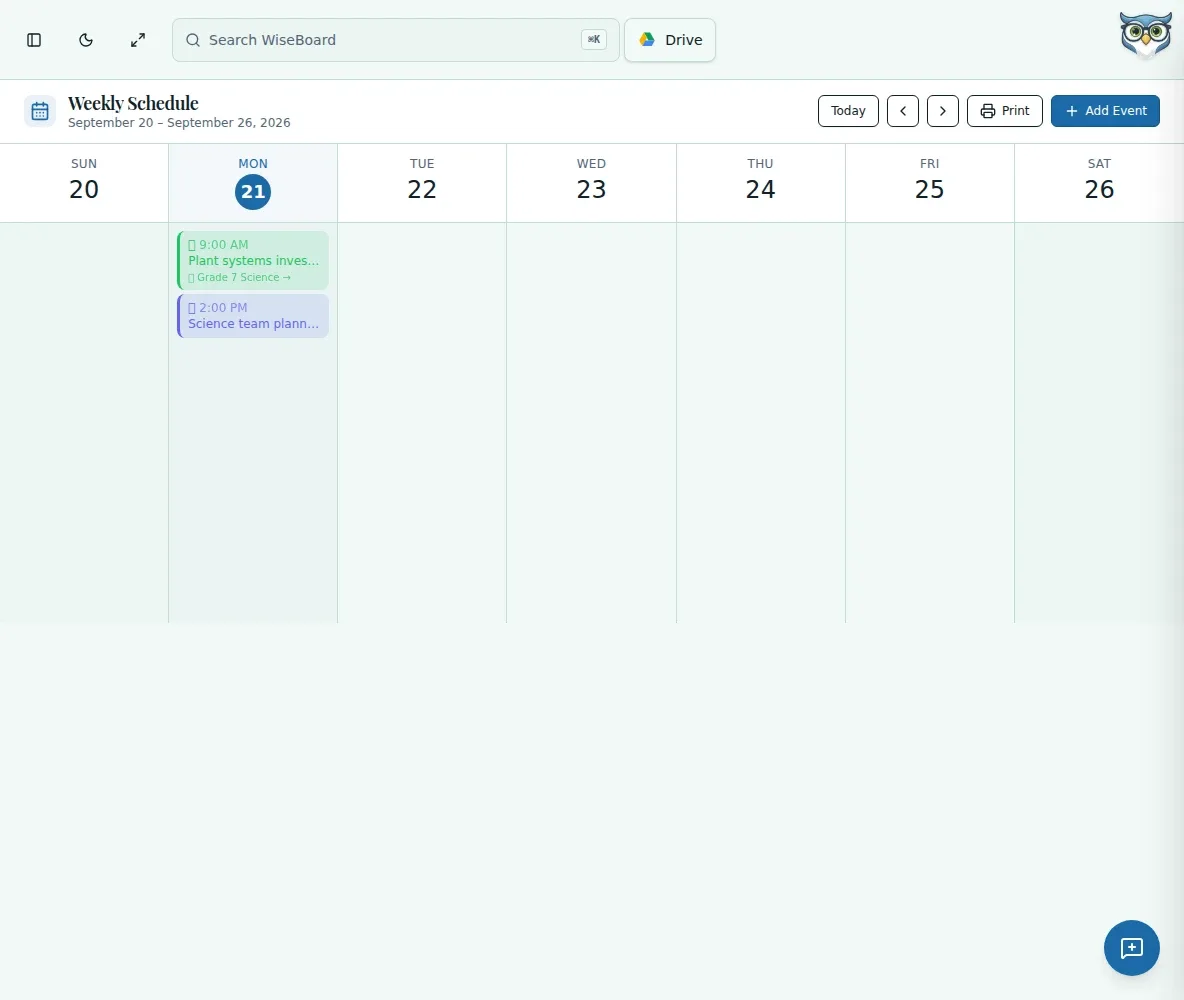Image resolution: width=1184 pixels, height=1000 pixels.
Task: Select Wednesday 23 column header
Action: point(591,181)
